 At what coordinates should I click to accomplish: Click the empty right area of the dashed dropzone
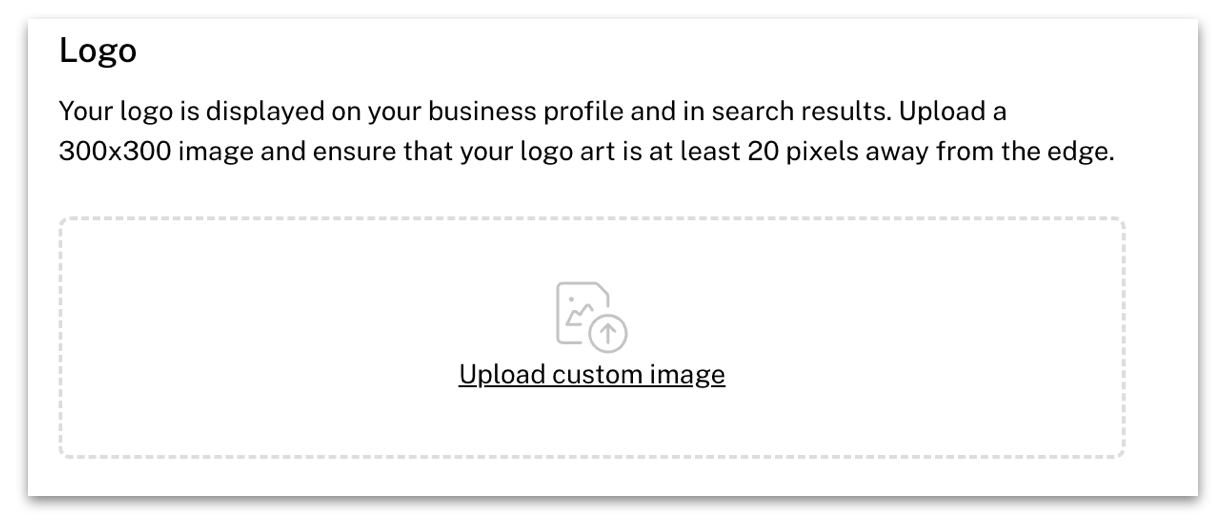(x=930, y=338)
